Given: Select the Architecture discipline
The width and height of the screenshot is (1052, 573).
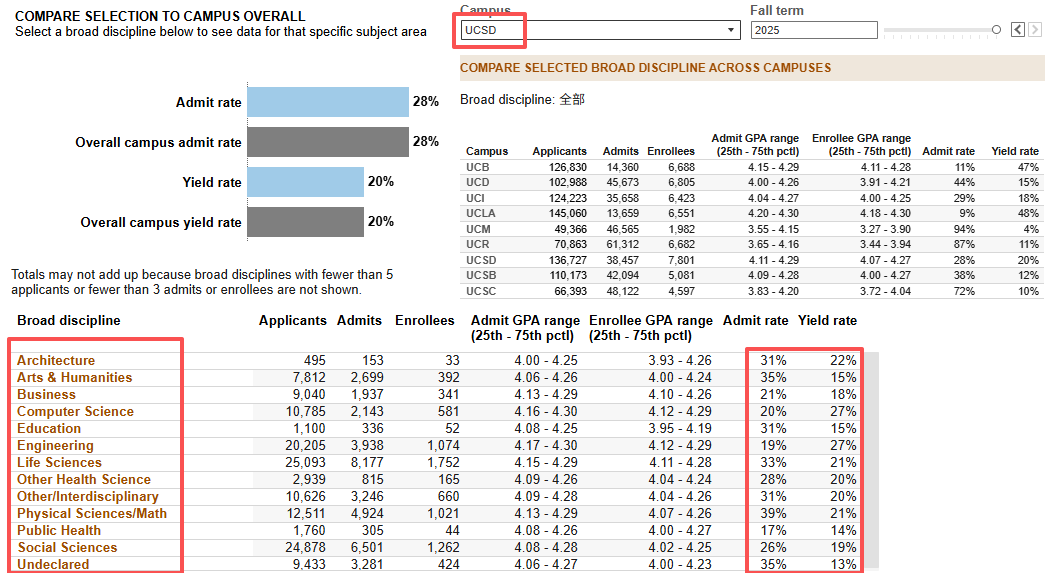Looking at the screenshot, I should (56, 360).
